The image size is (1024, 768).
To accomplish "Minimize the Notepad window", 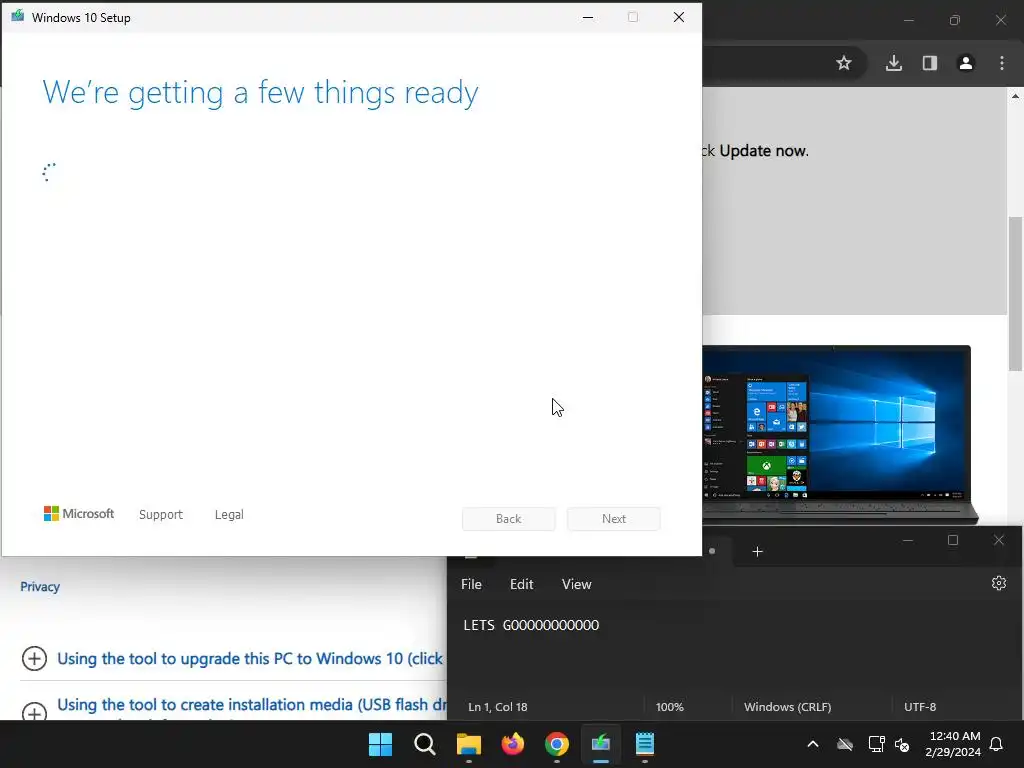I will pos(908,540).
